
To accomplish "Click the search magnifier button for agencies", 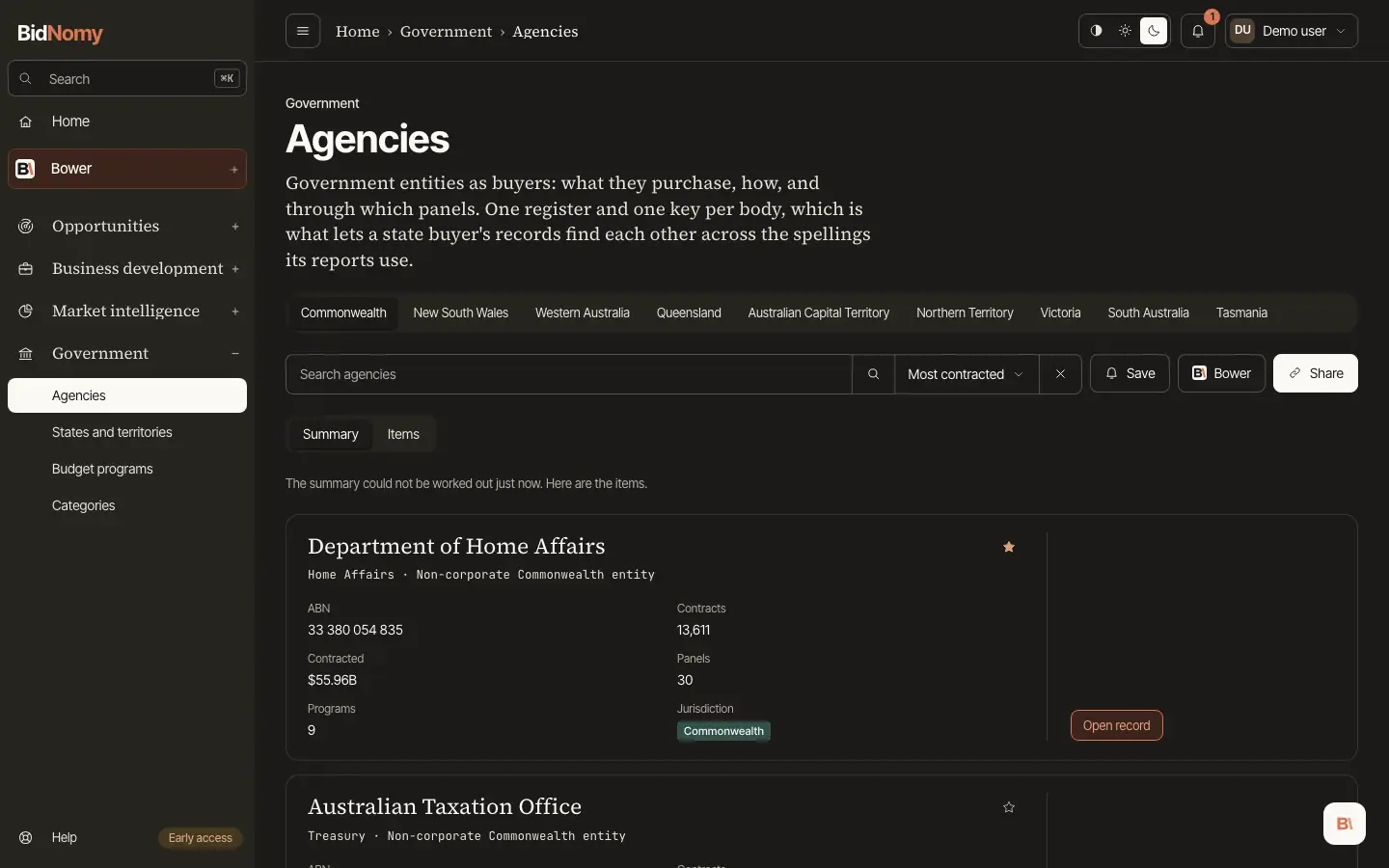I will tap(874, 374).
